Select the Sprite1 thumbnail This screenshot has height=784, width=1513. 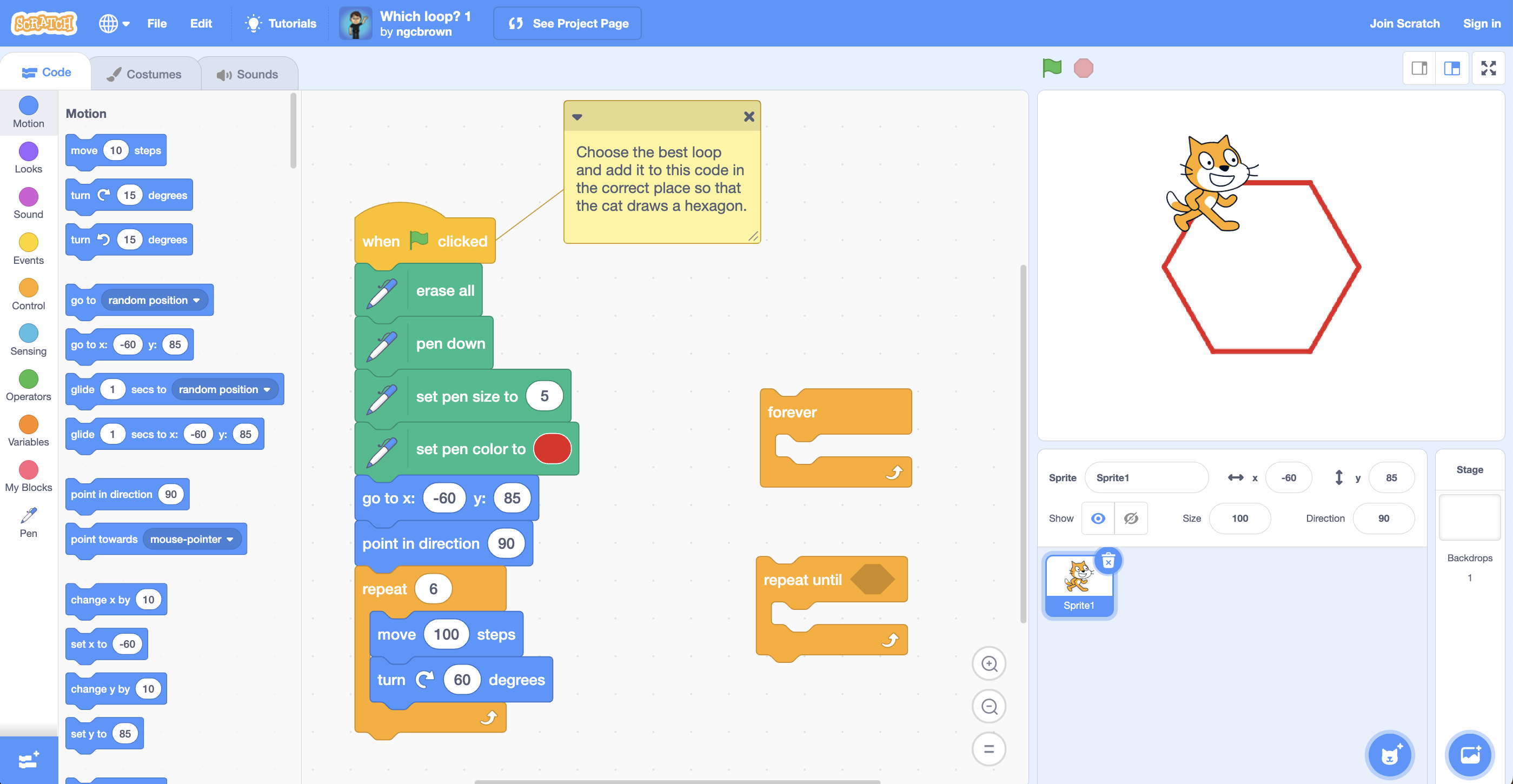coord(1079,585)
